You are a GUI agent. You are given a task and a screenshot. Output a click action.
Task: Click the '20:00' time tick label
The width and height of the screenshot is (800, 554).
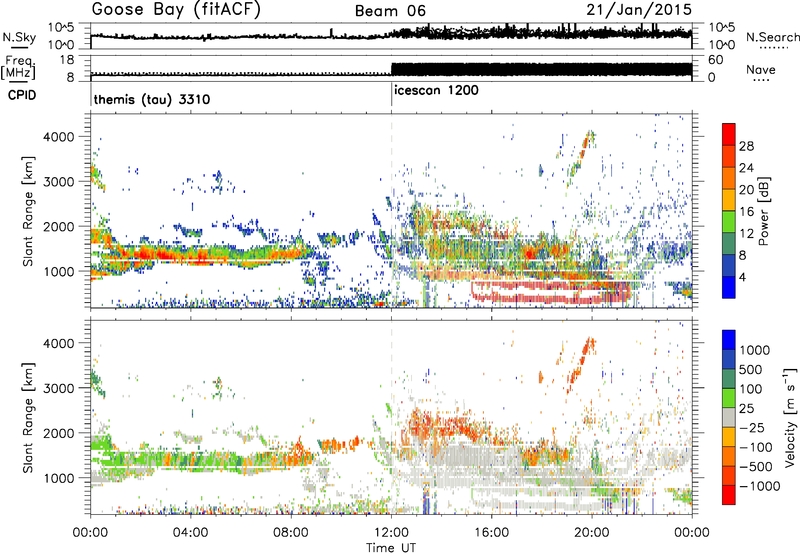pos(591,533)
